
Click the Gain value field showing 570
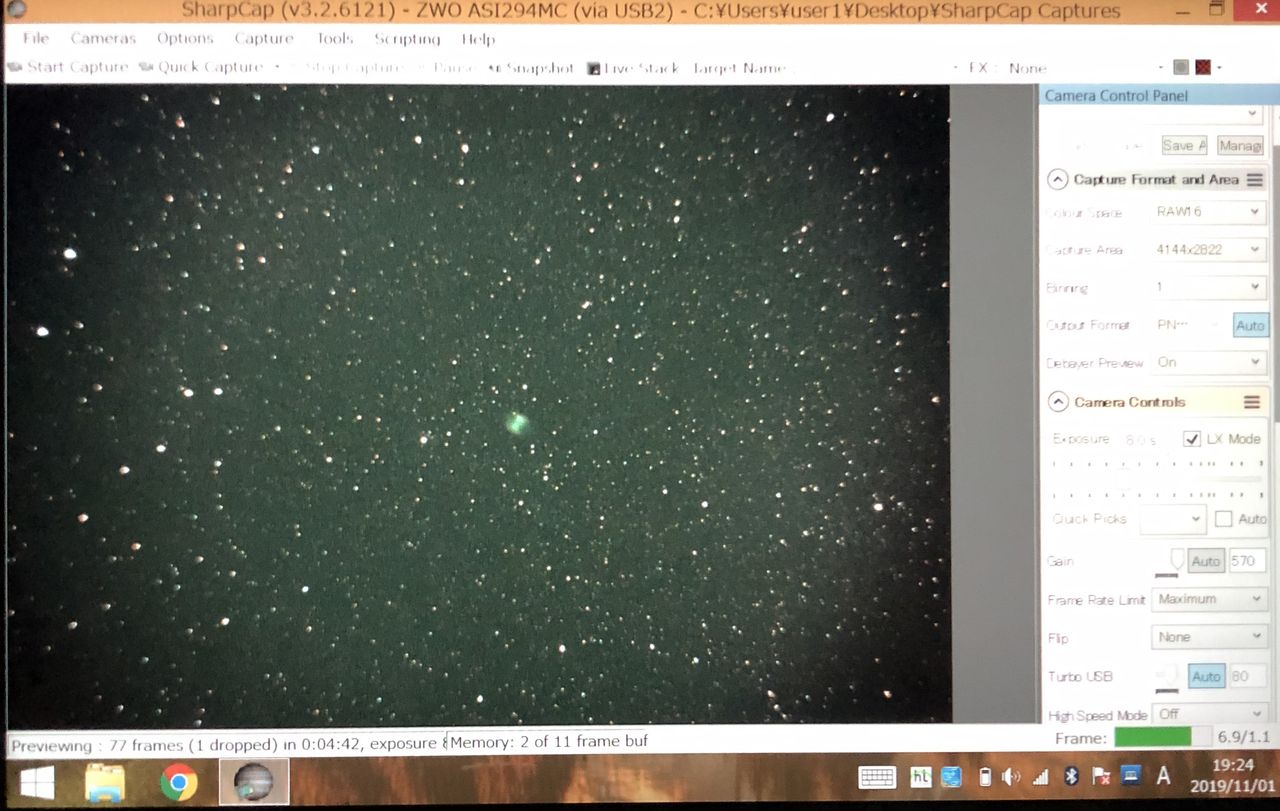click(1247, 561)
